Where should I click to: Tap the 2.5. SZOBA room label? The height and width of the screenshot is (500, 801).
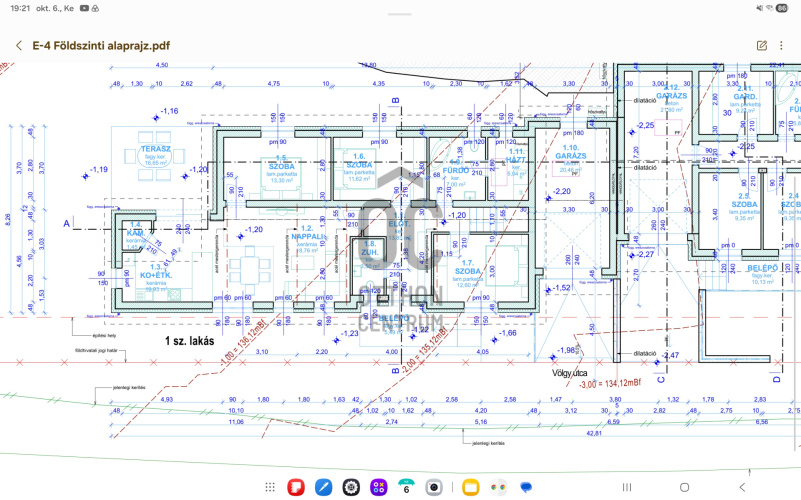point(744,200)
